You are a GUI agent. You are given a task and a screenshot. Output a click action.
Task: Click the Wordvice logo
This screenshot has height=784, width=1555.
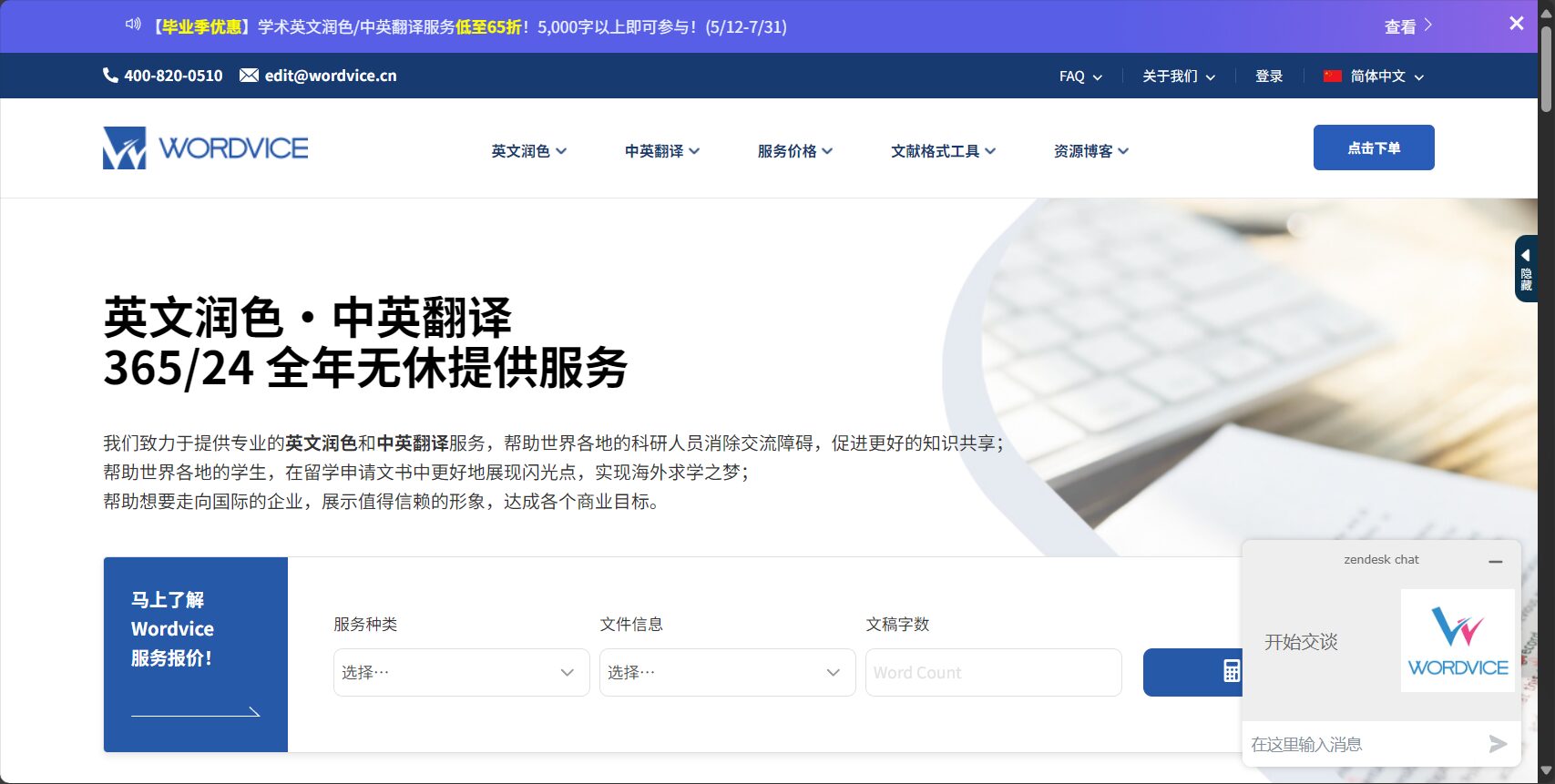[206, 148]
